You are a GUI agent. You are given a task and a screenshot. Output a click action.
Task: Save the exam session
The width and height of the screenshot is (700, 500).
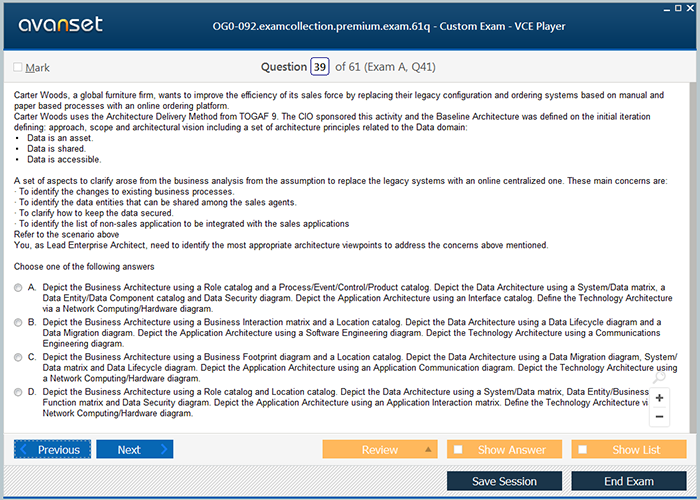coord(504,481)
